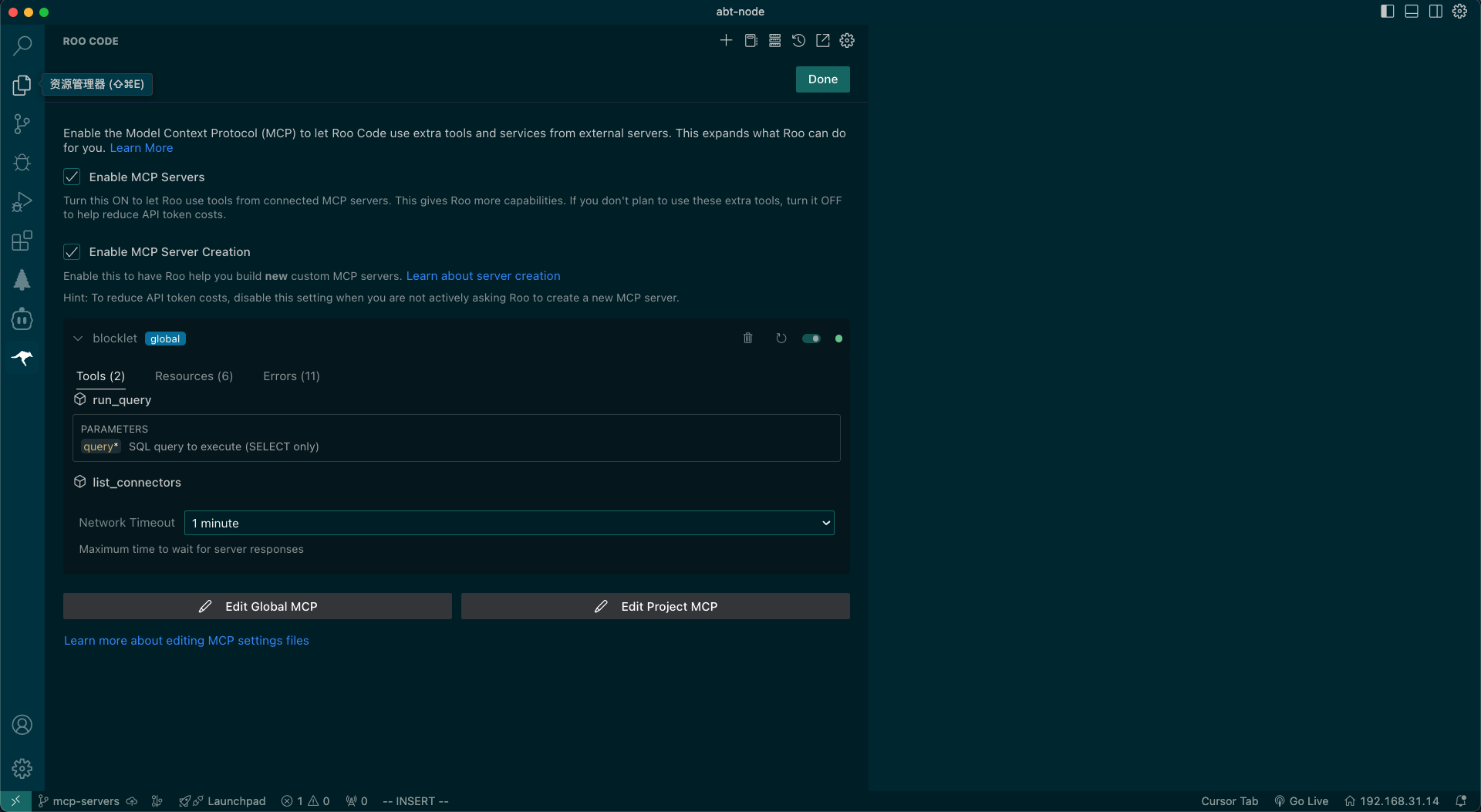The width and height of the screenshot is (1481, 812).
Task: Collapse the blocklet server section
Action: click(x=78, y=339)
